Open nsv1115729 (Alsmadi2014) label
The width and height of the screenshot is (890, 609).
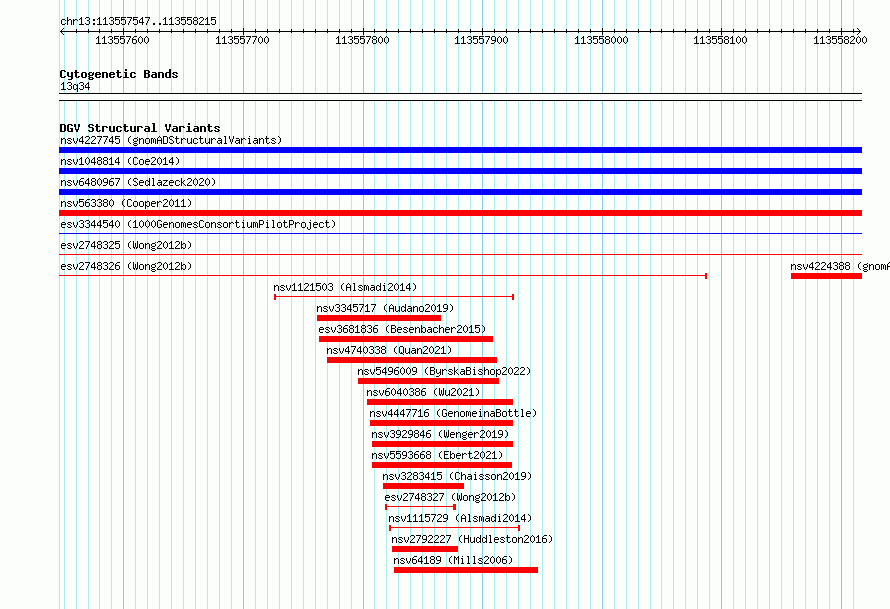[x=460, y=518]
